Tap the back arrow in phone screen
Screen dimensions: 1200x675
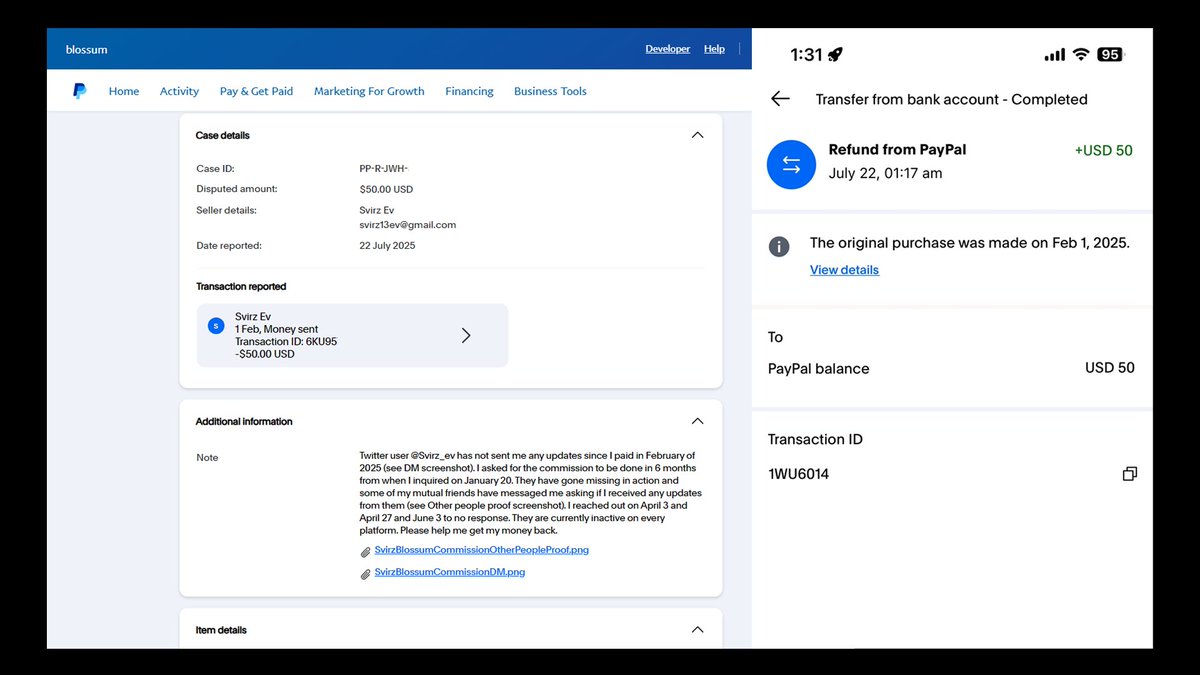point(780,99)
